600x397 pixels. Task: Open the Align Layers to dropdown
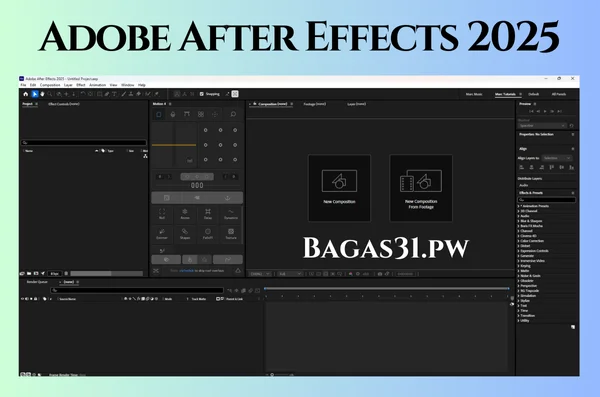tap(557, 158)
